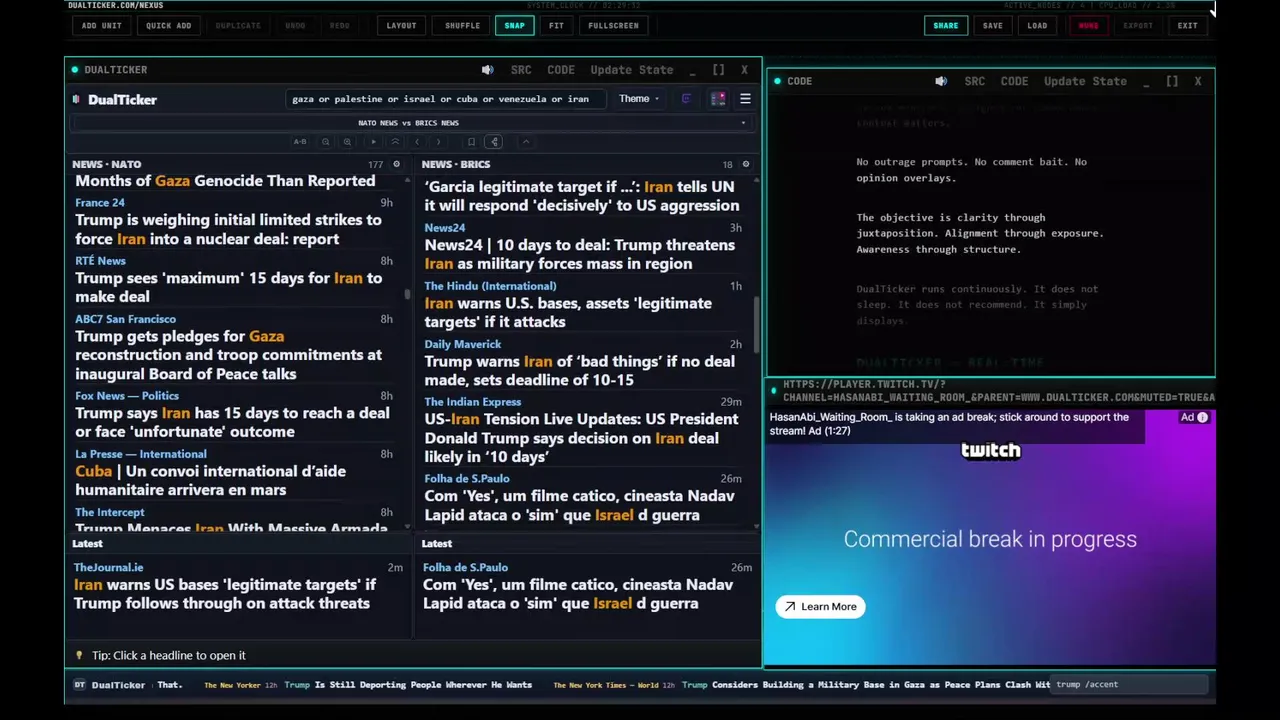
Task: Click the DualTicker logo icon
Action: (77, 99)
